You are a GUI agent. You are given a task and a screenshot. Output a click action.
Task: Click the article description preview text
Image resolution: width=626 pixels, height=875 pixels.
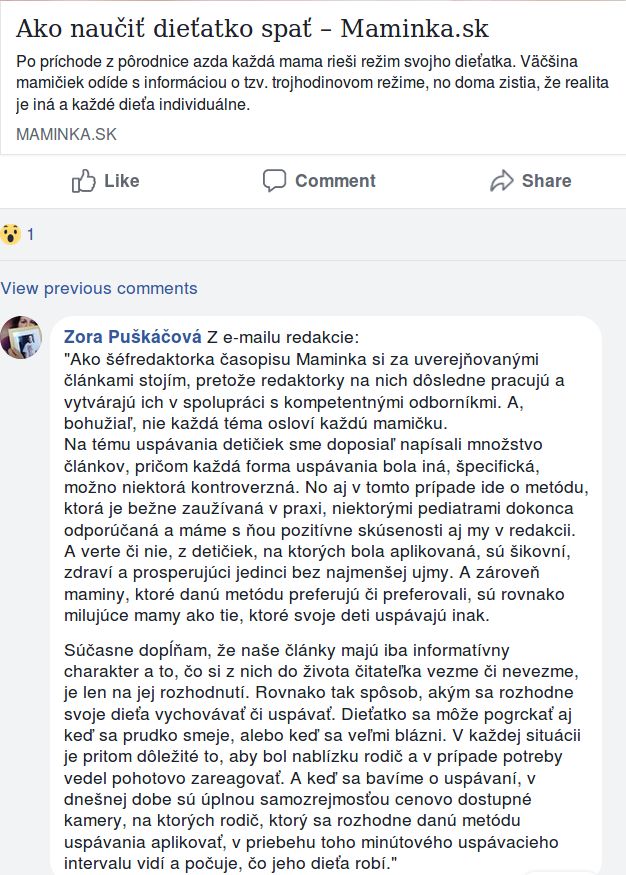312,83
